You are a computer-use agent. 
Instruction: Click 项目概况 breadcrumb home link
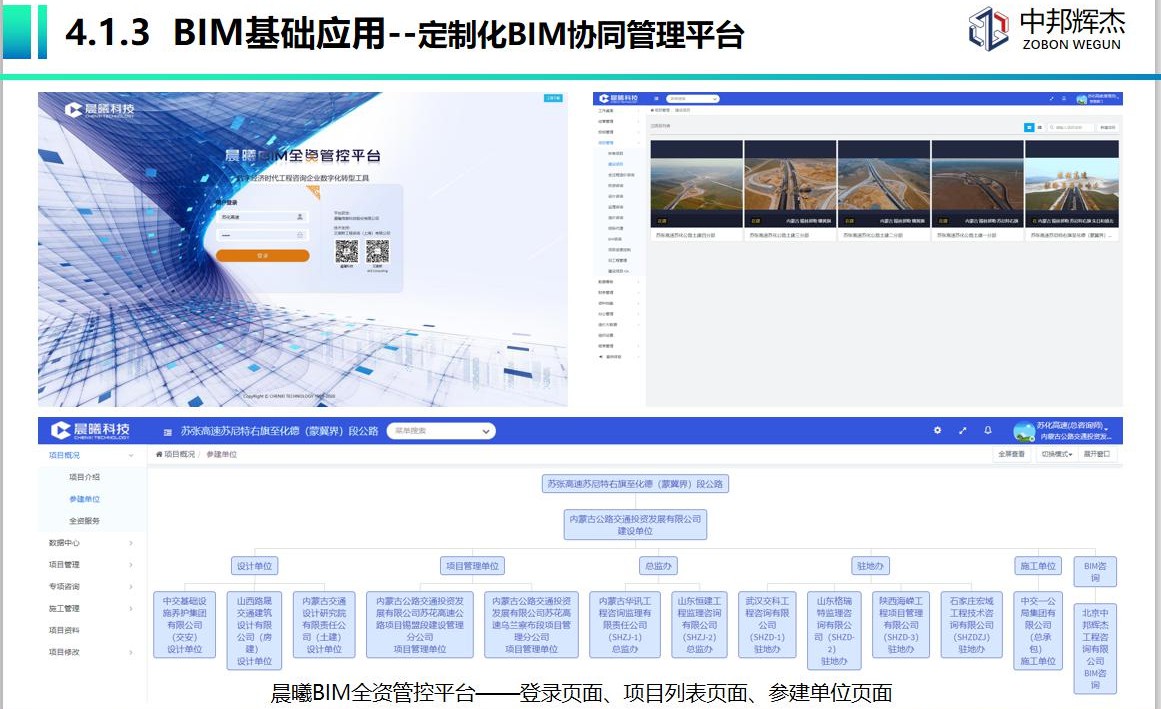(x=175, y=454)
